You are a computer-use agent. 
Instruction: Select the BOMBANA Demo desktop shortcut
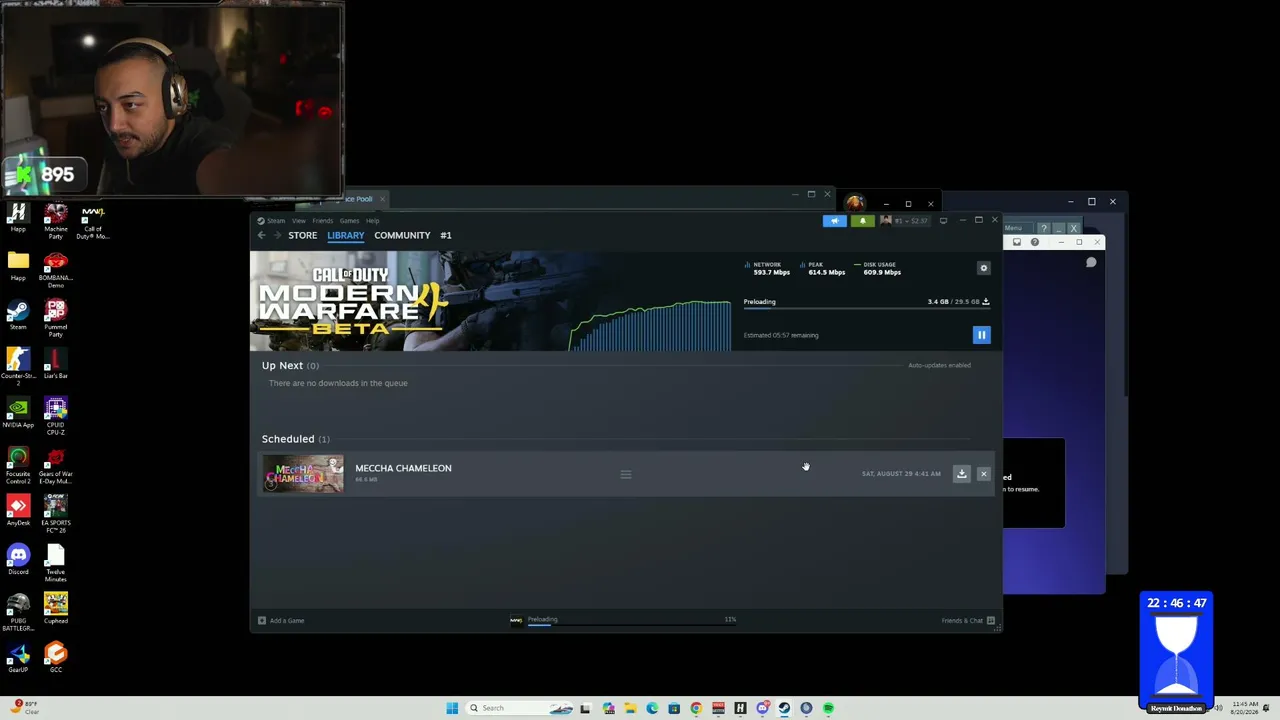[56, 270]
